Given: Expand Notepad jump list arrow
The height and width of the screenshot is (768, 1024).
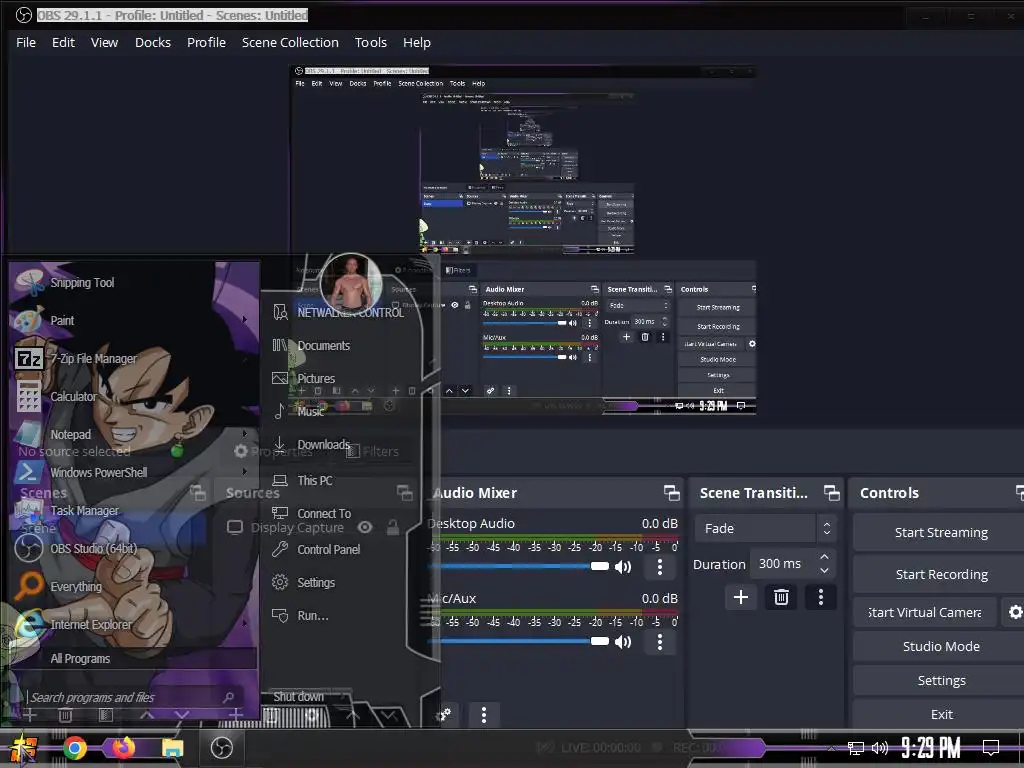Looking at the screenshot, I should pos(245,434).
